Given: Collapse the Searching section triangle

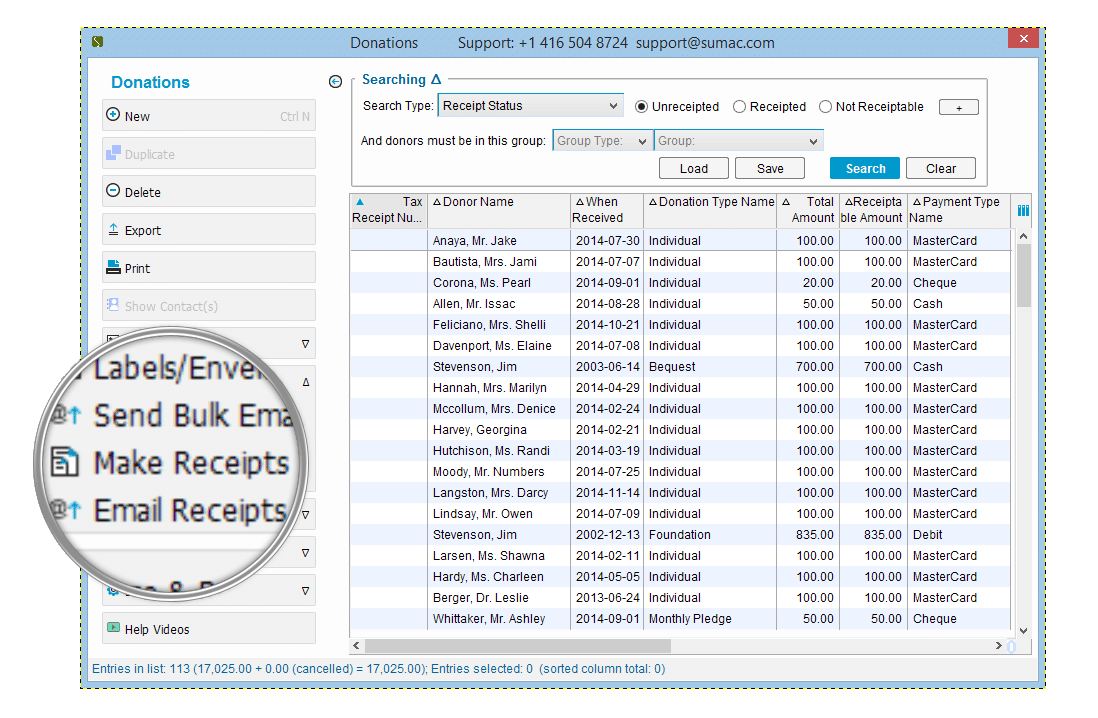Looking at the screenshot, I should [x=436, y=79].
